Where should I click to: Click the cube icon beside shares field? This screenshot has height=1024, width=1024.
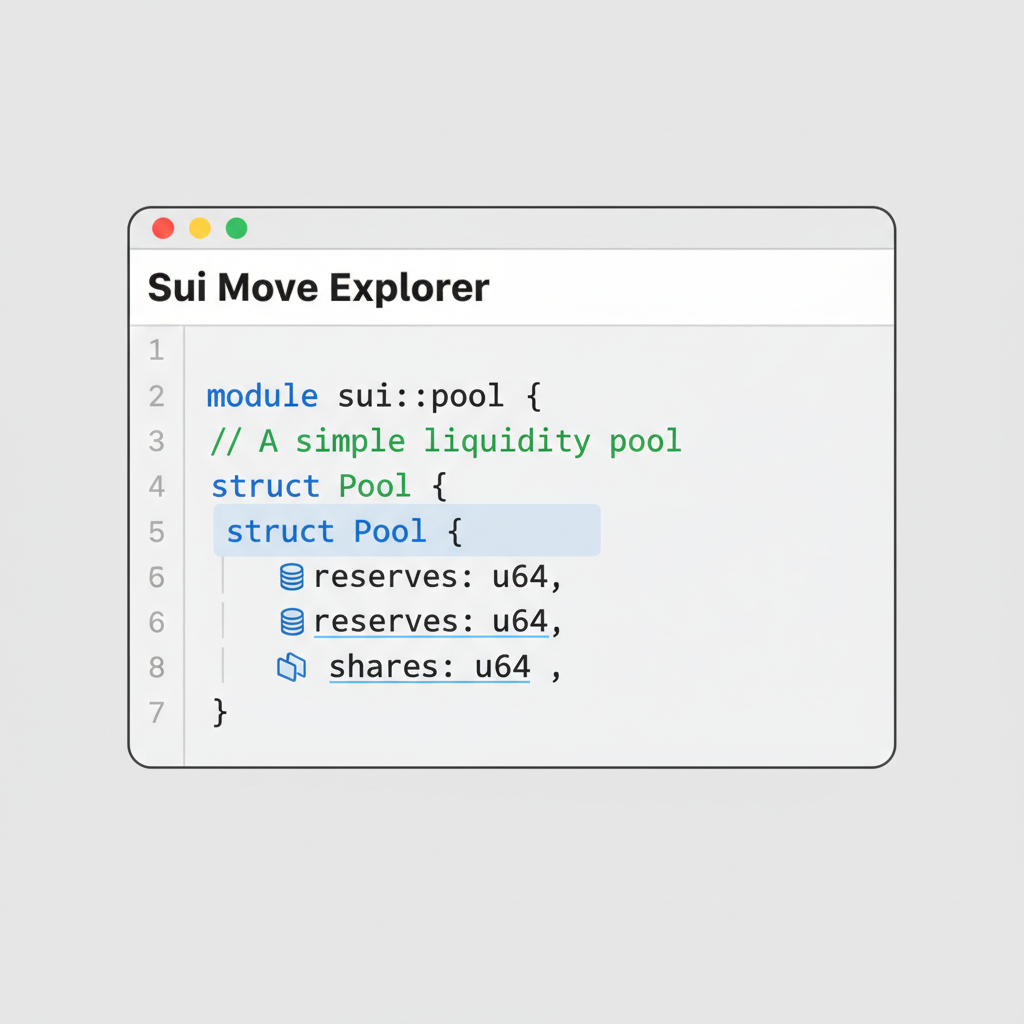(x=291, y=667)
